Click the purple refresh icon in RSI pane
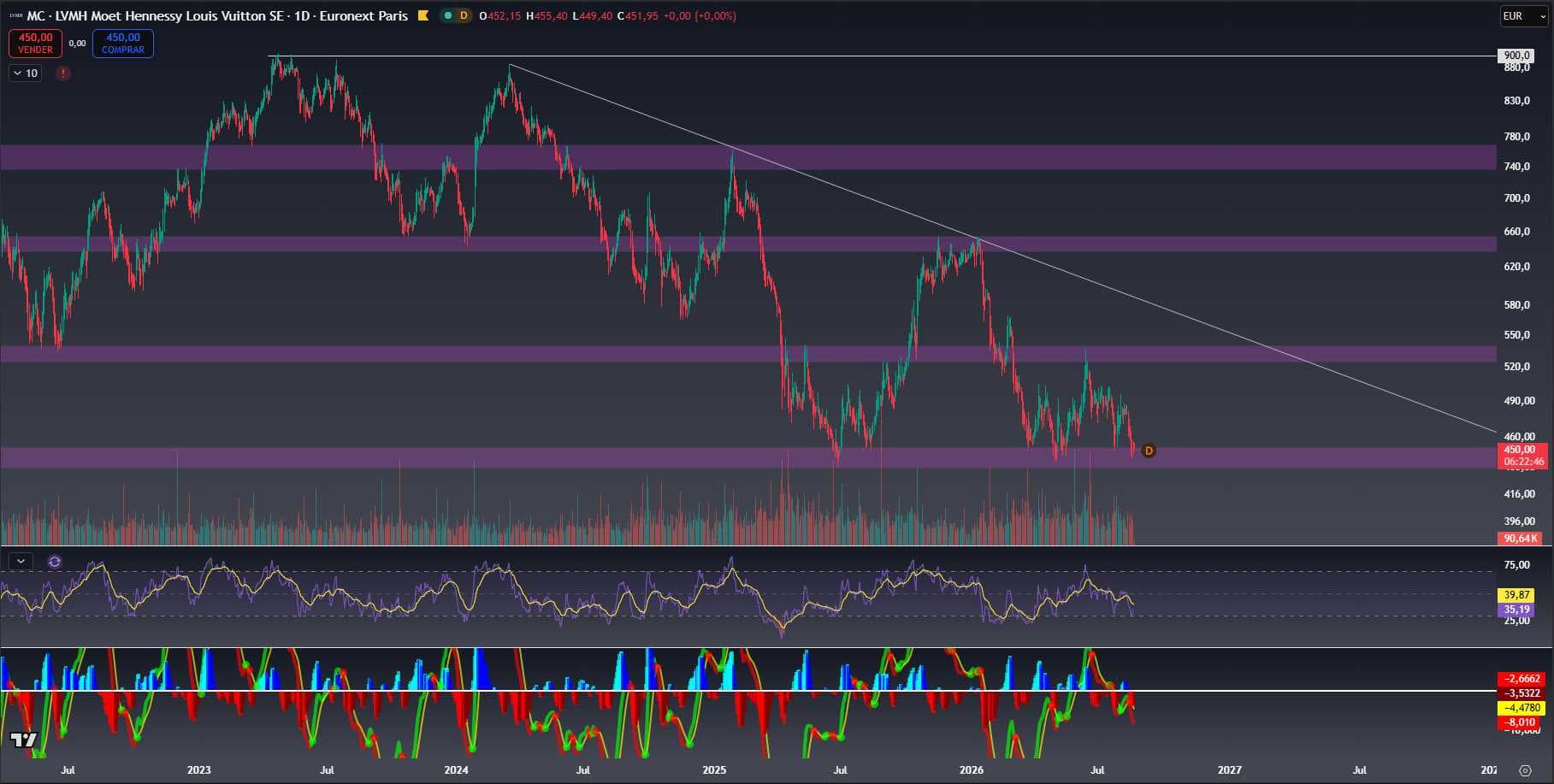The height and width of the screenshot is (784, 1554). click(x=55, y=562)
